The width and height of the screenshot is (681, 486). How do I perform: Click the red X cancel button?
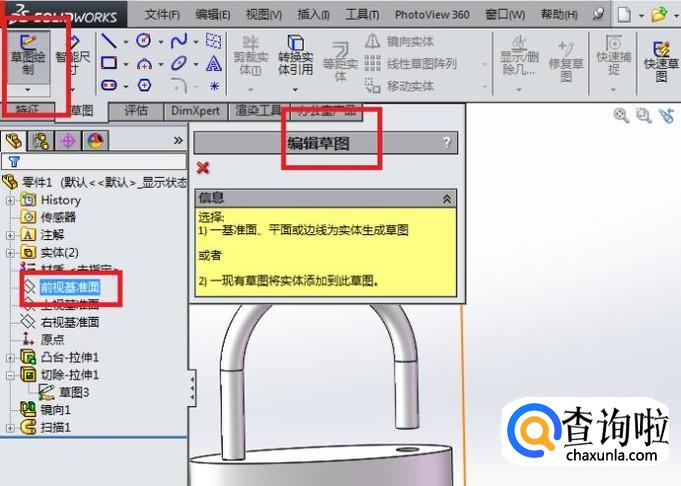[203, 168]
